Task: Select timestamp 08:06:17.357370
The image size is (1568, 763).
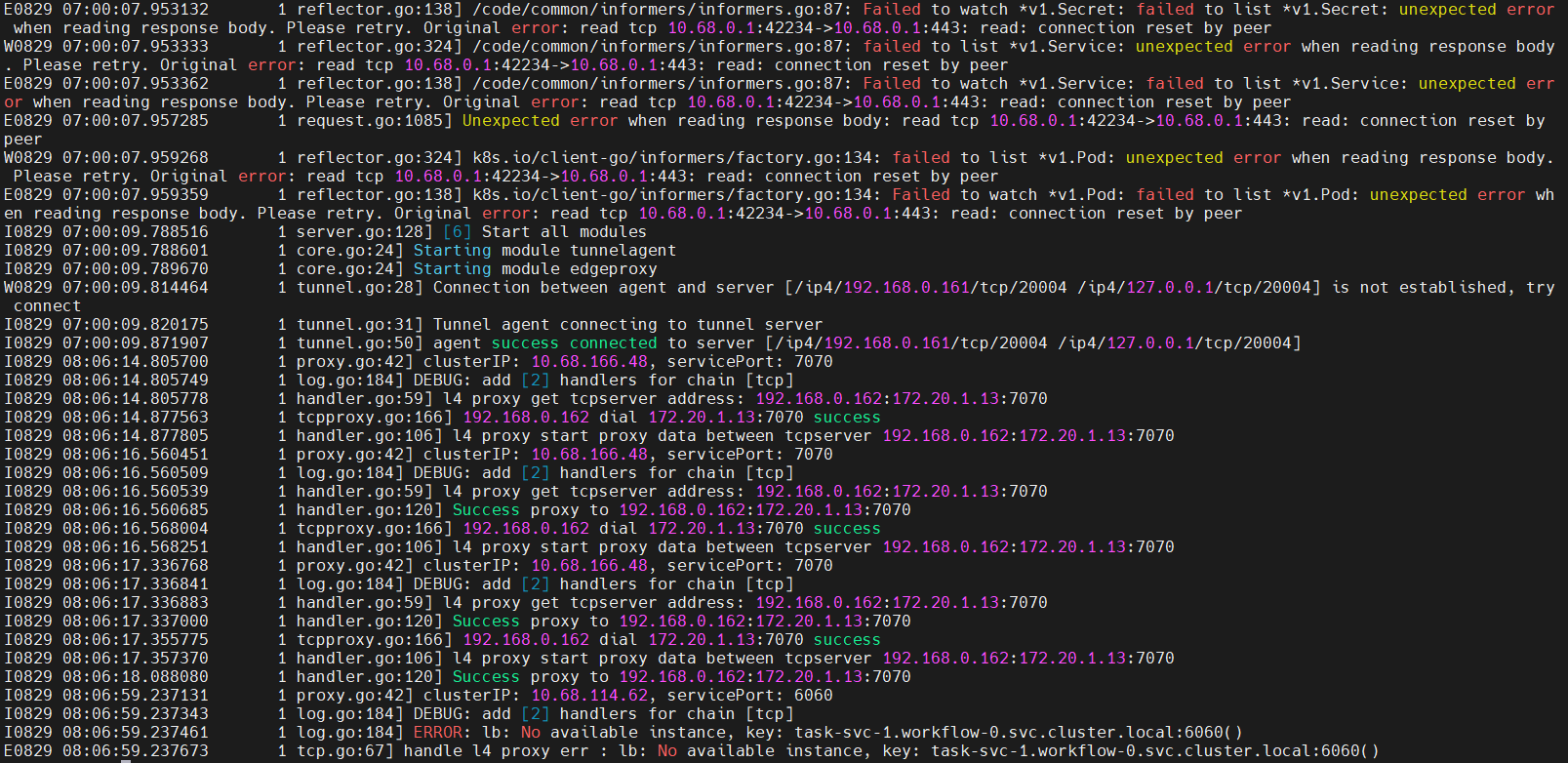Action: tap(136, 659)
